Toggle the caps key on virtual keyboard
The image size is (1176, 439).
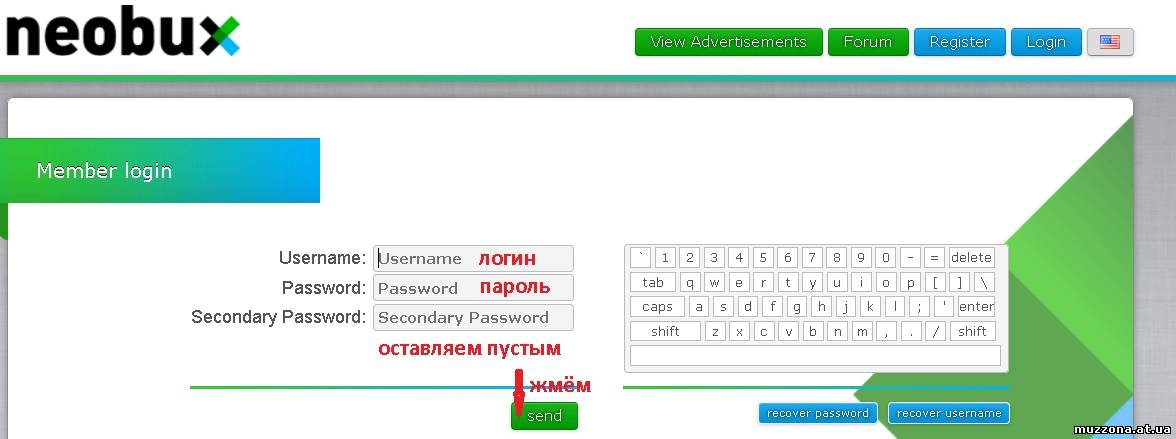coord(658,307)
